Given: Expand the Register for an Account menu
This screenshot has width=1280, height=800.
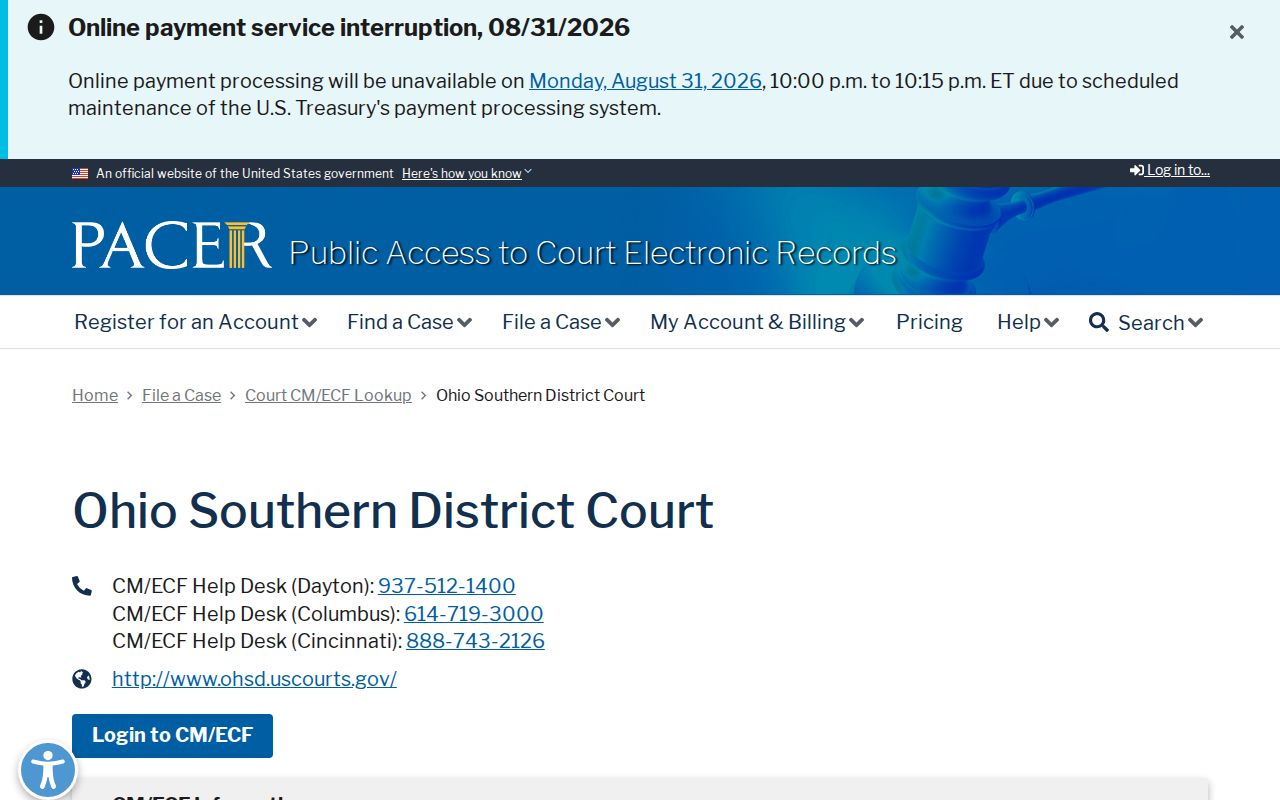Looking at the screenshot, I should (x=195, y=322).
